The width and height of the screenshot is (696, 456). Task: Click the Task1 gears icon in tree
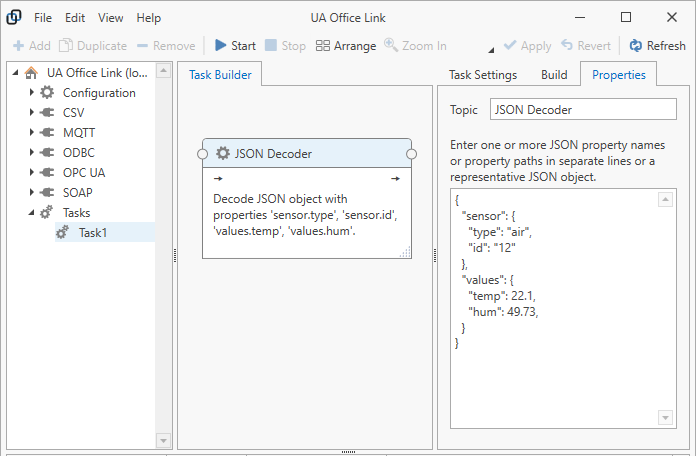(63, 232)
